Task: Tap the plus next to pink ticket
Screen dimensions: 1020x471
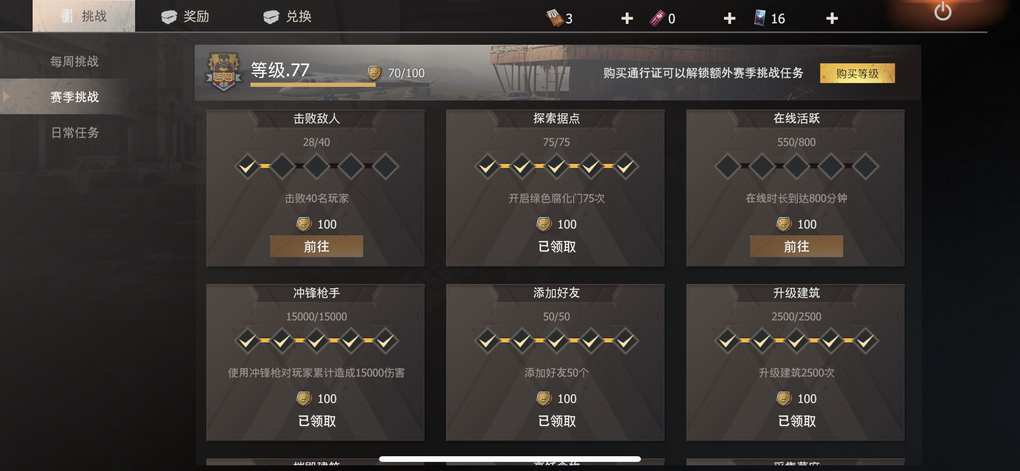Action: (x=729, y=18)
